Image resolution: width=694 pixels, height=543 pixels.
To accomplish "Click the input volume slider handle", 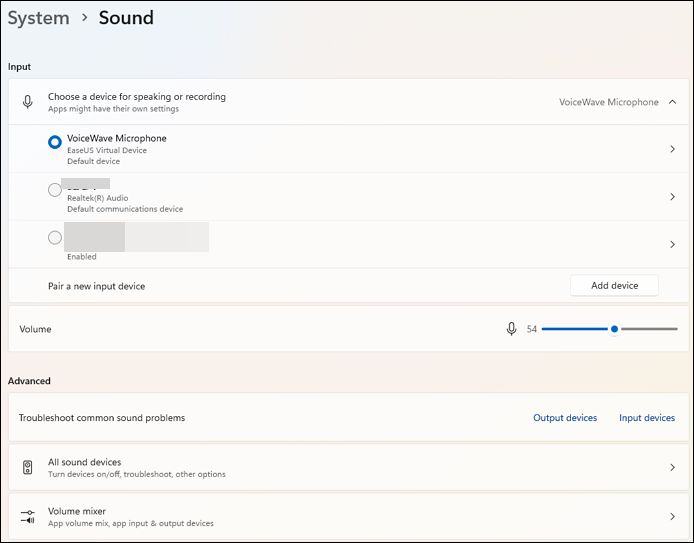I will pos(614,329).
